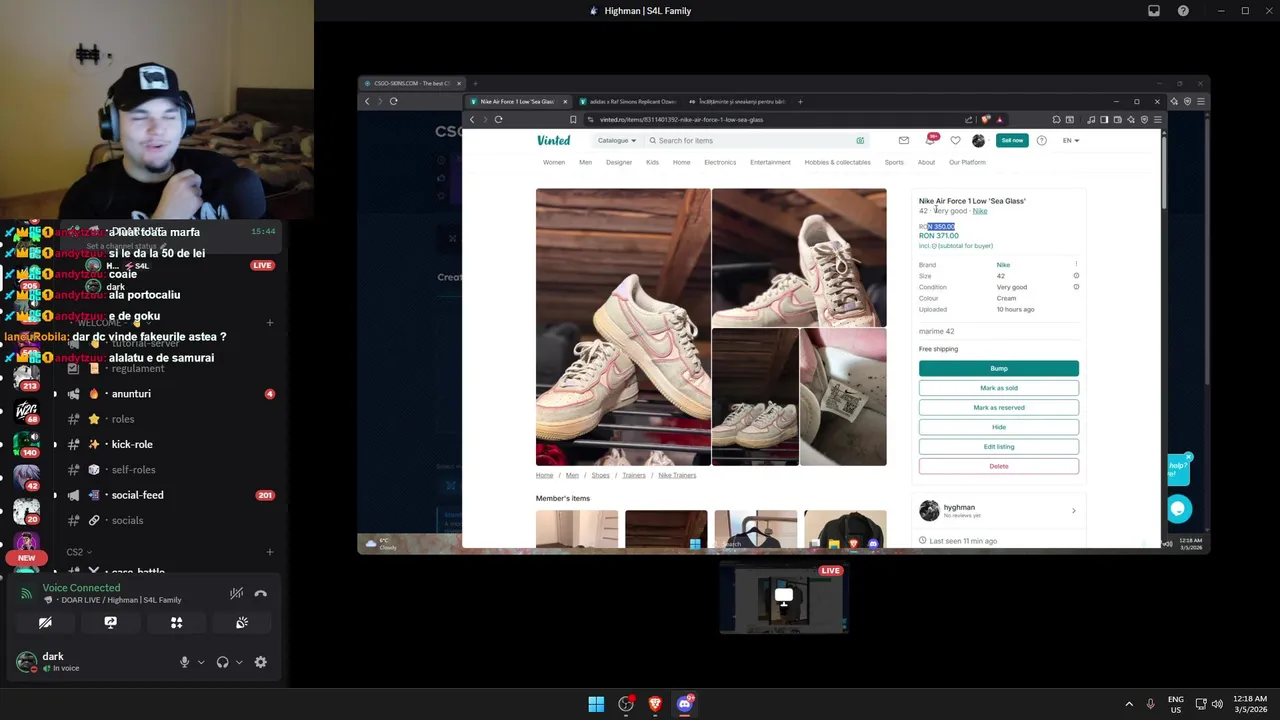This screenshot has height=720, width=1280.
Task: Click the Nike Trainers breadcrumb link
Action: [677, 475]
